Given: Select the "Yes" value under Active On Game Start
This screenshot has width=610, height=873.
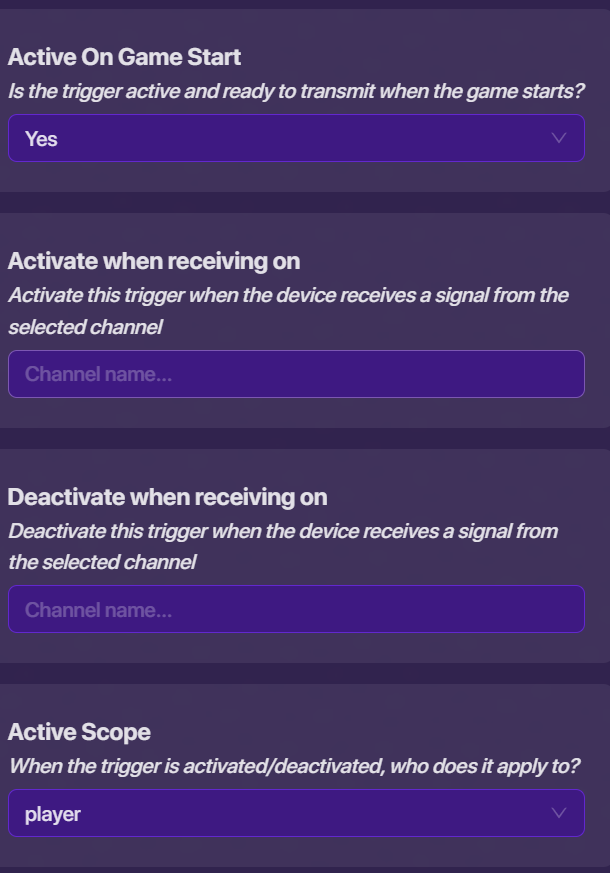Looking at the screenshot, I should pyautogui.click(x=42, y=139).
